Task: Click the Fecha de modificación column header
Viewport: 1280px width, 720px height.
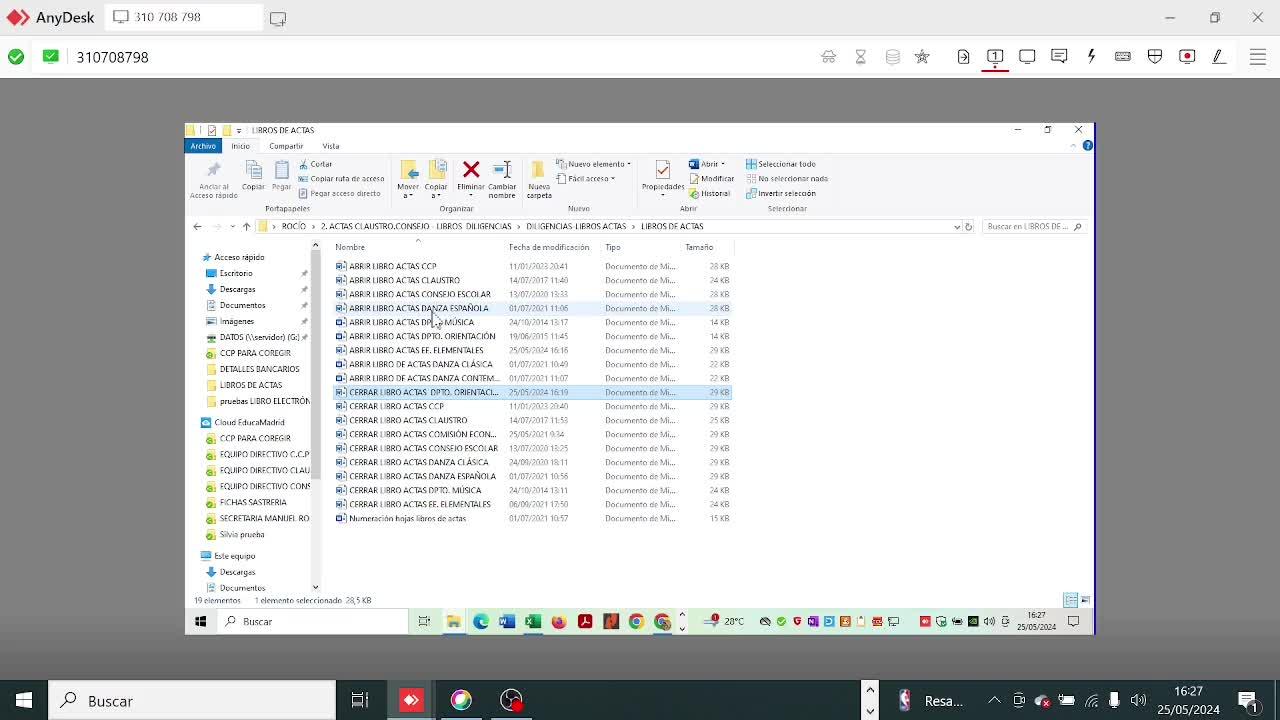Action: tap(549, 247)
